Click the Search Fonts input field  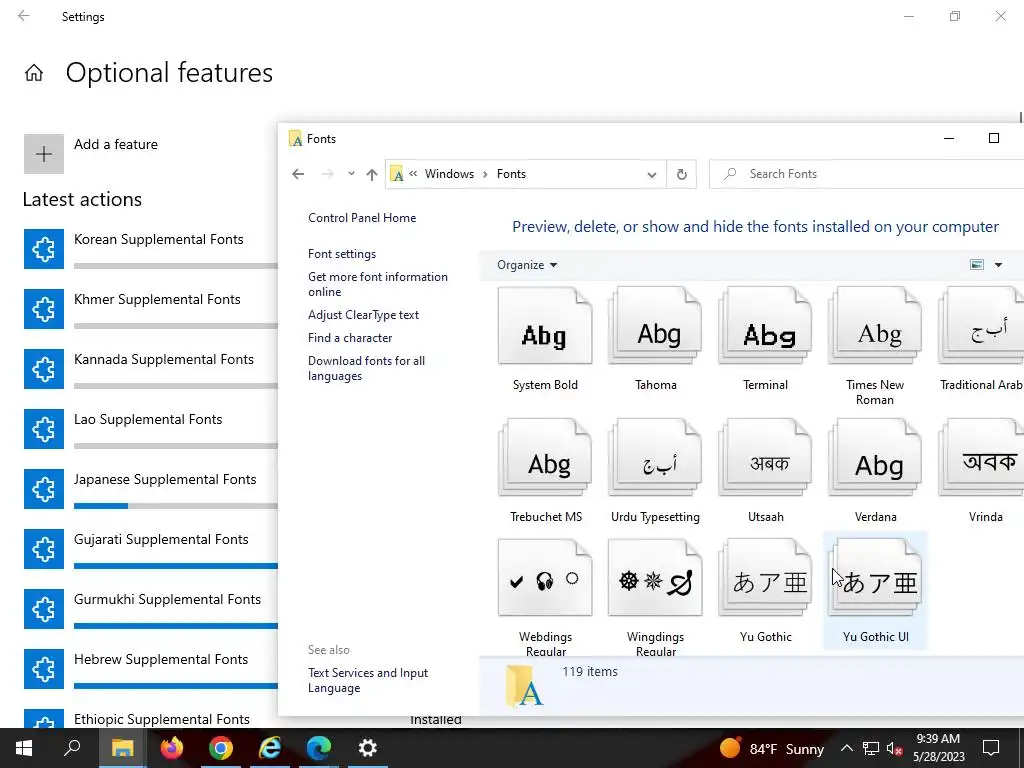tap(869, 174)
